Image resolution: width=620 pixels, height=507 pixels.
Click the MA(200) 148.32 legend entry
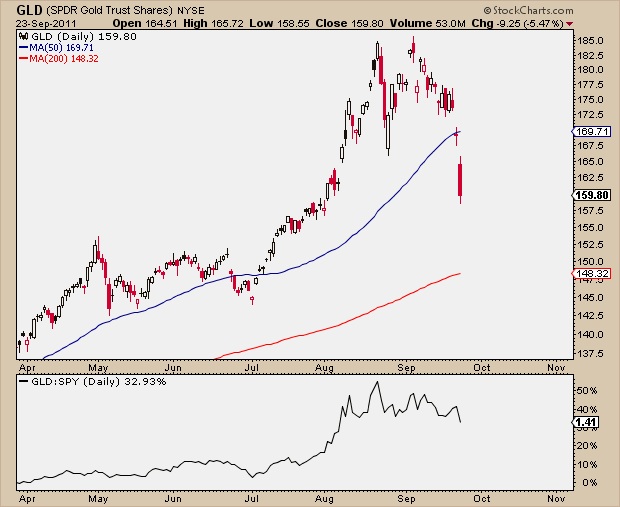click(x=59, y=59)
